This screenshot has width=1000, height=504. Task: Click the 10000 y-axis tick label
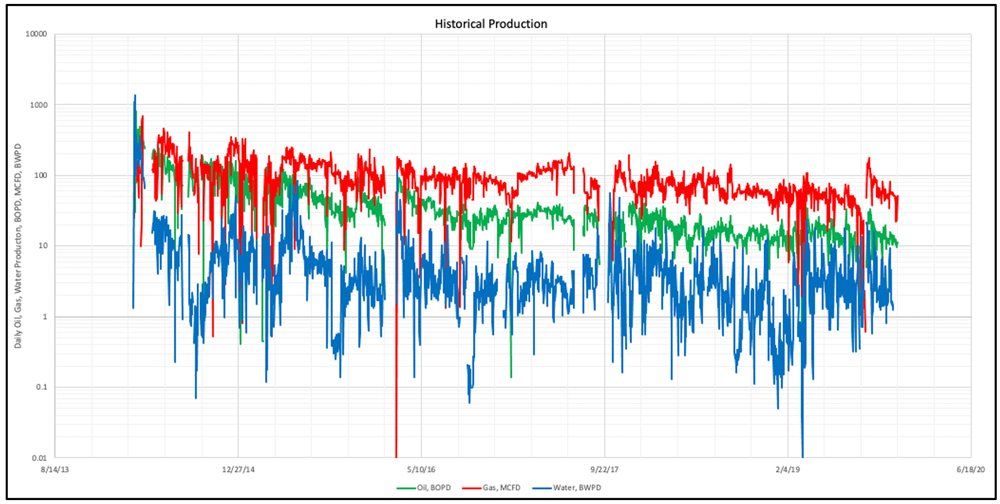click(x=38, y=35)
